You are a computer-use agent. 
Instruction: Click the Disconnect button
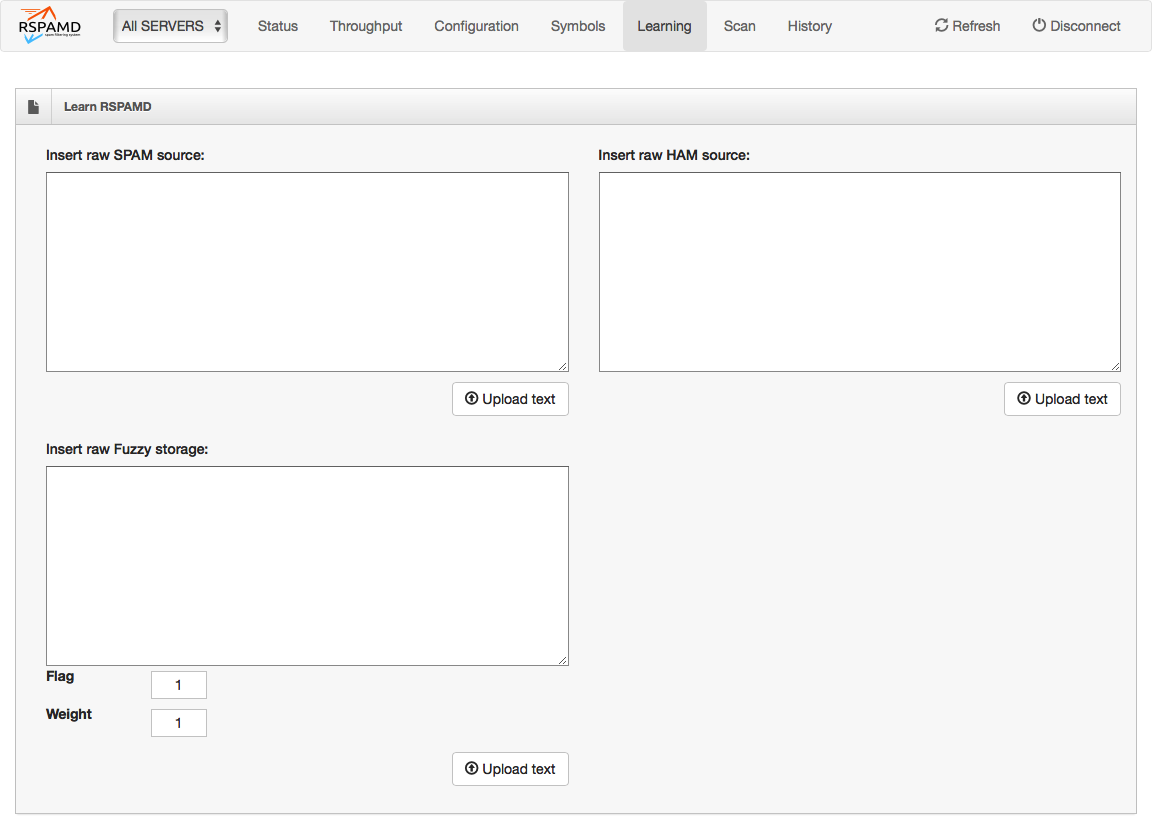point(1076,26)
